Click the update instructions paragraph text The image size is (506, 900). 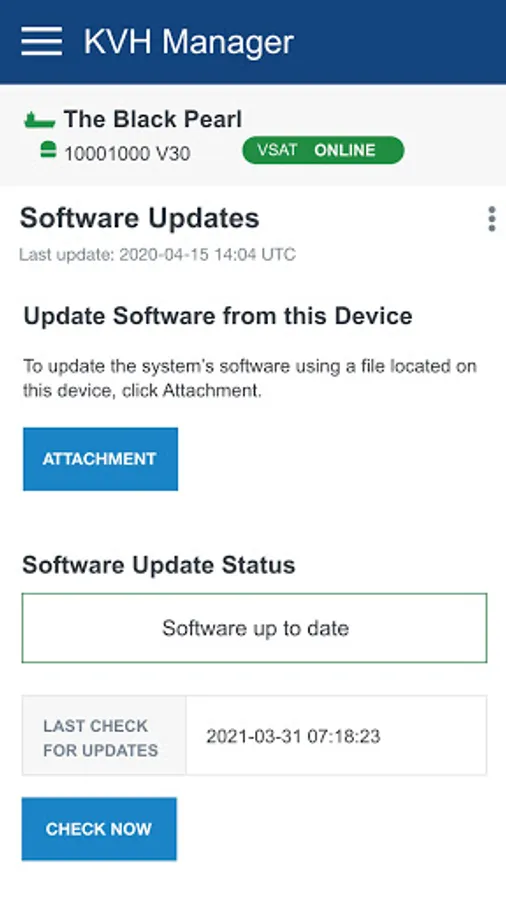(x=250, y=378)
